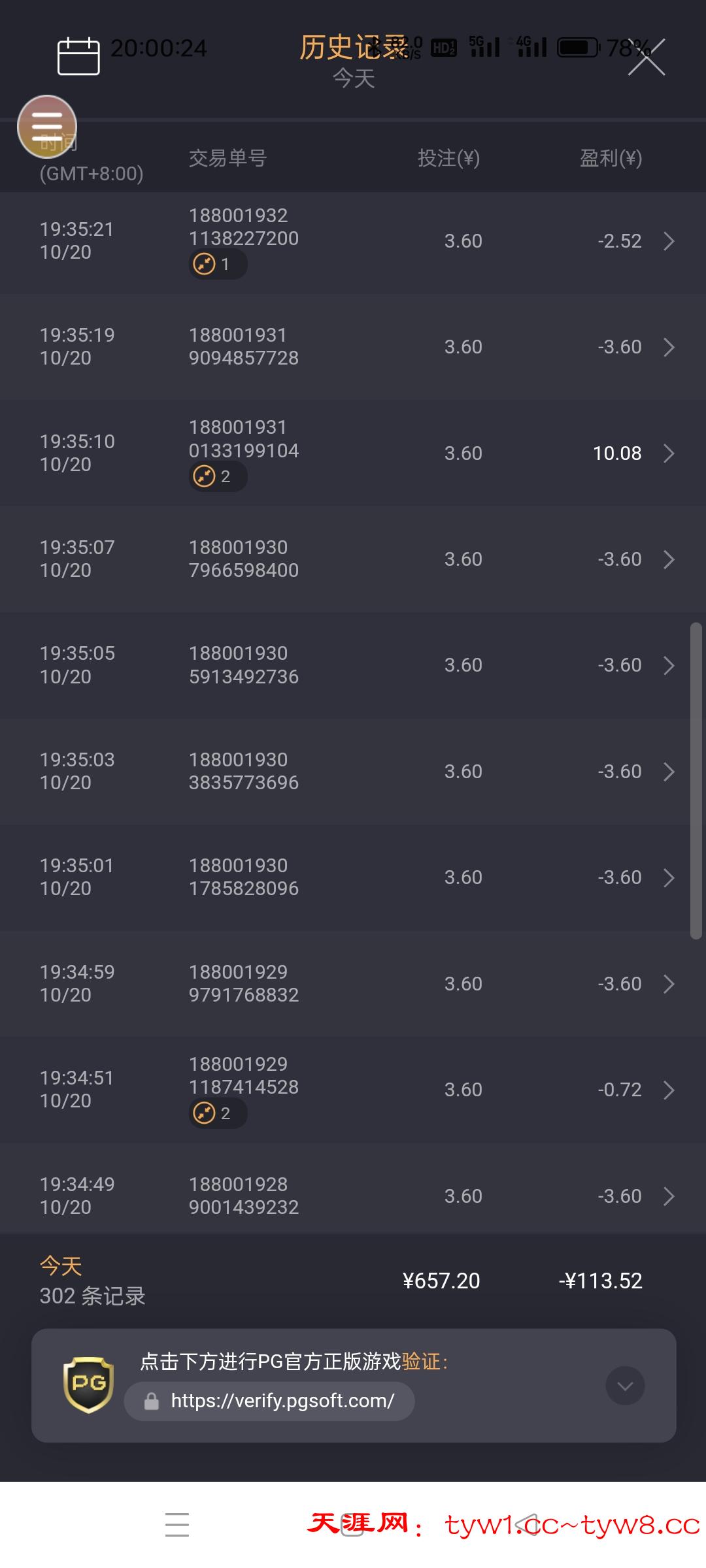The image size is (706, 1568).
Task: Click the PG shield logo
Action: coord(88,1384)
